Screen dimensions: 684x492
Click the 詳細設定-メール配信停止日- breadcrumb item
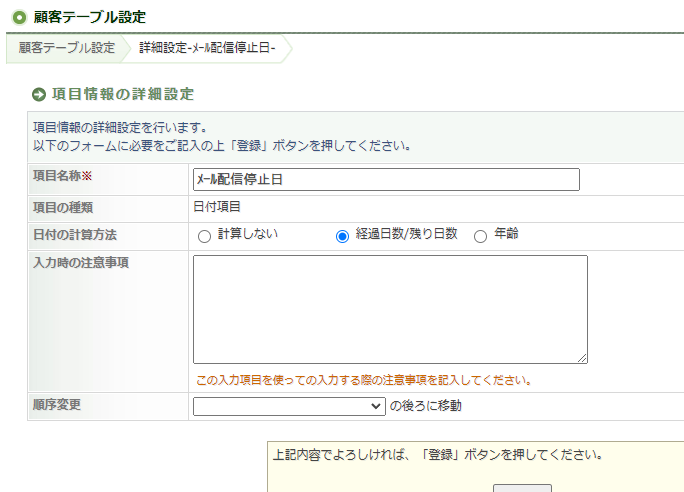207,48
